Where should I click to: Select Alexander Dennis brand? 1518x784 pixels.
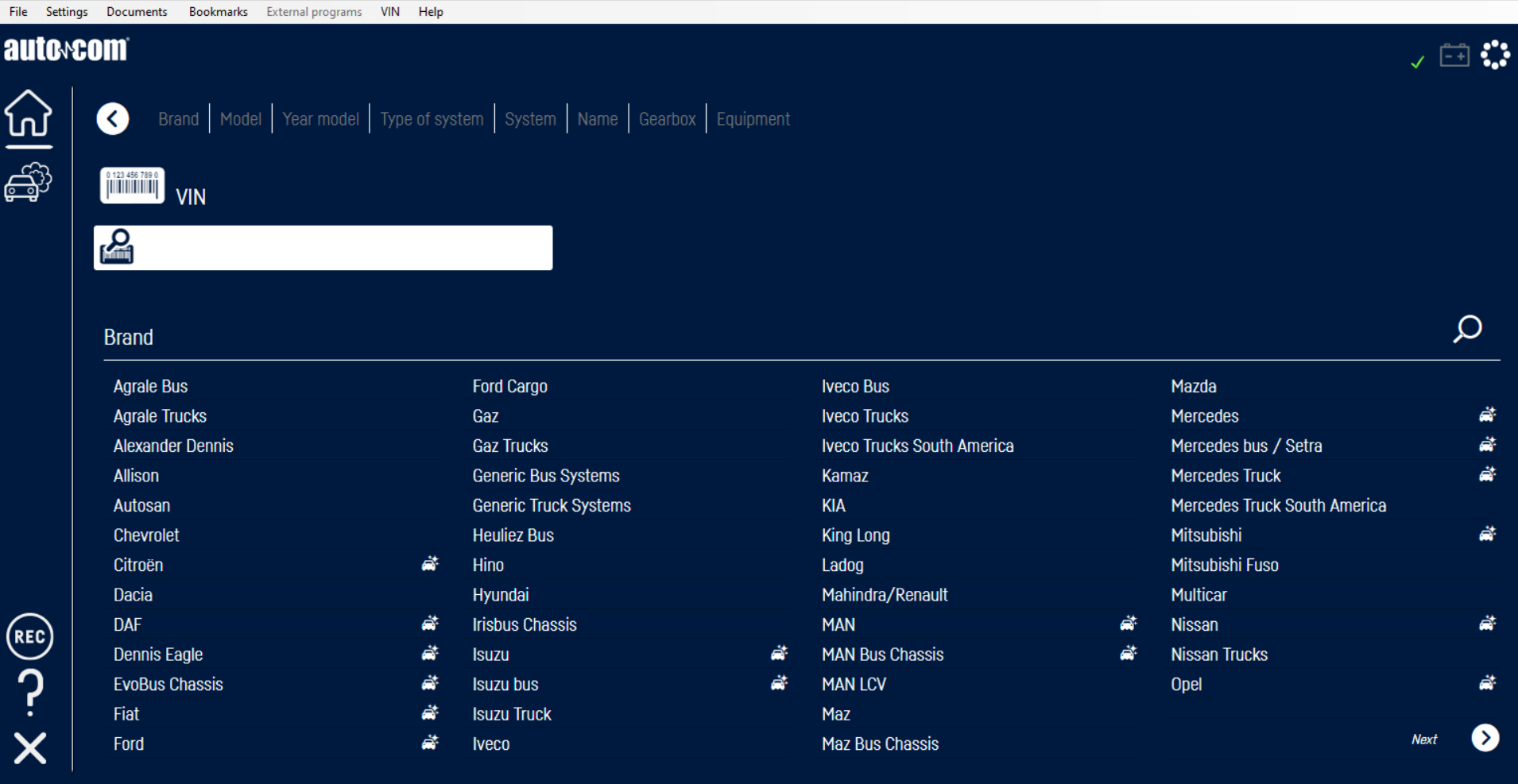[173, 446]
